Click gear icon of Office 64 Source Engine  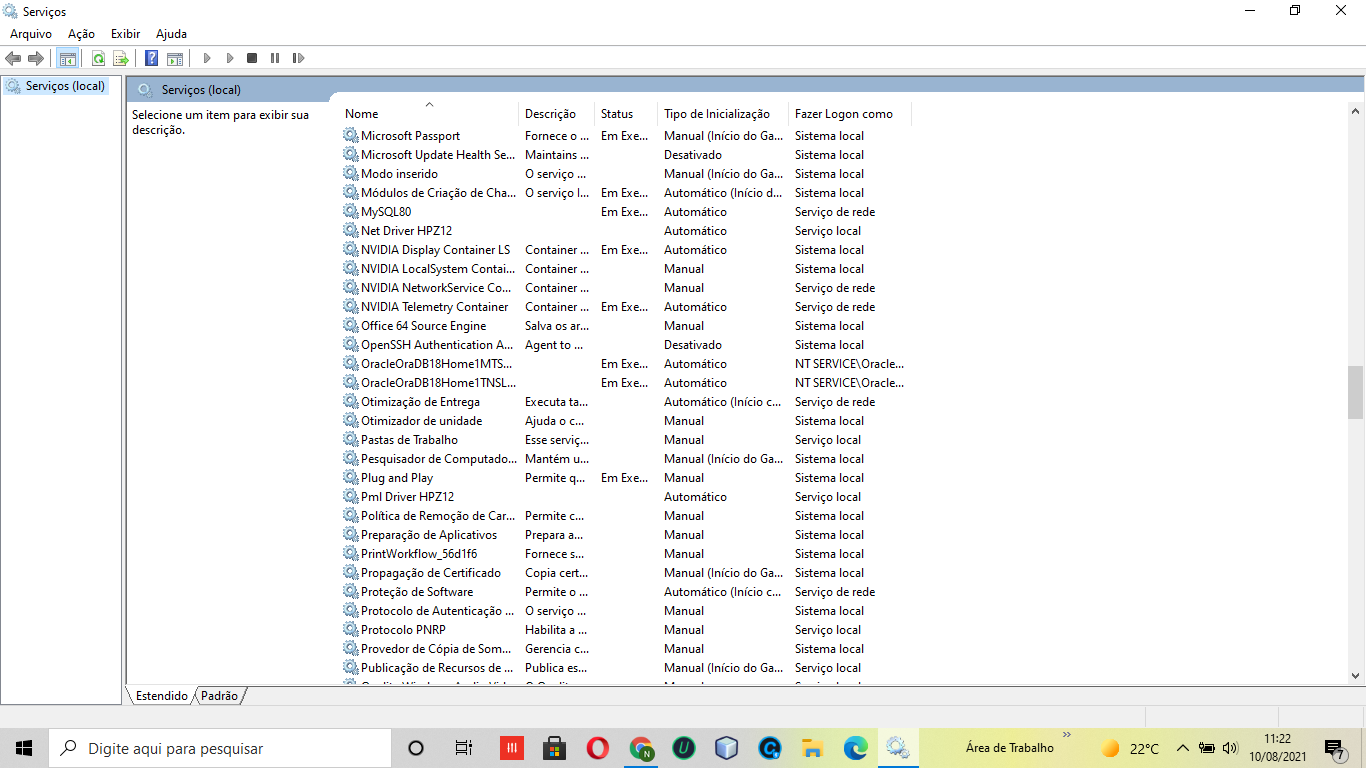(351, 326)
